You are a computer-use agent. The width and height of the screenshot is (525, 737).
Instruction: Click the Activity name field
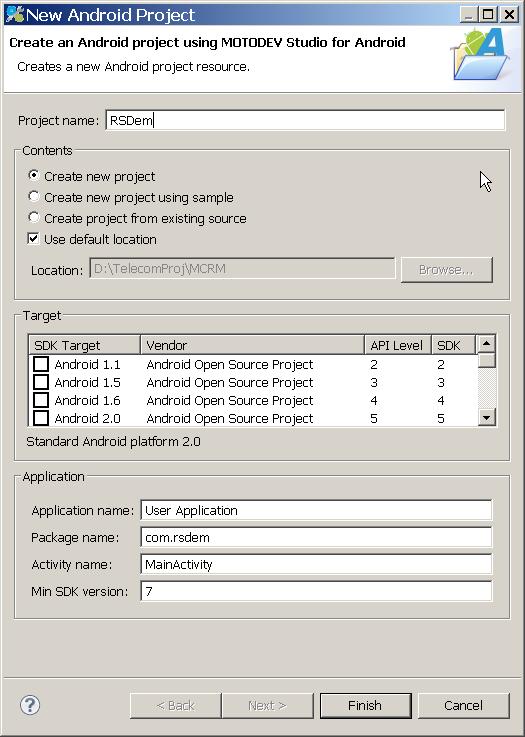click(316, 564)
